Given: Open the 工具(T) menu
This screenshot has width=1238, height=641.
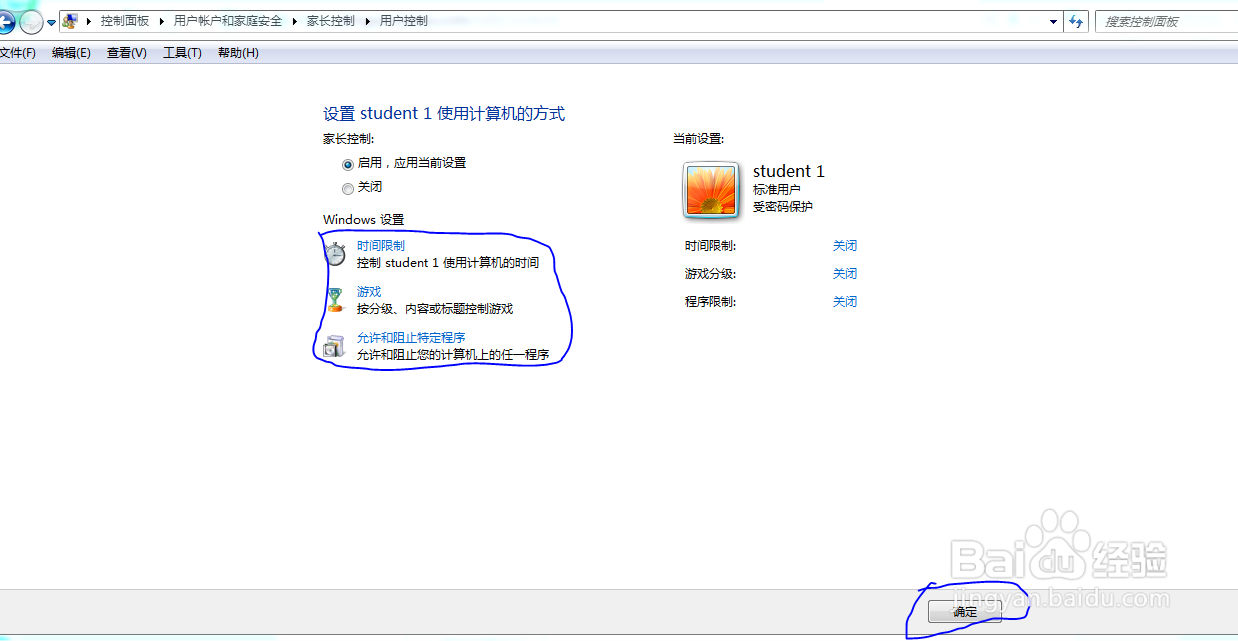Looking at the screenshot, I should (x=181, y=52).
